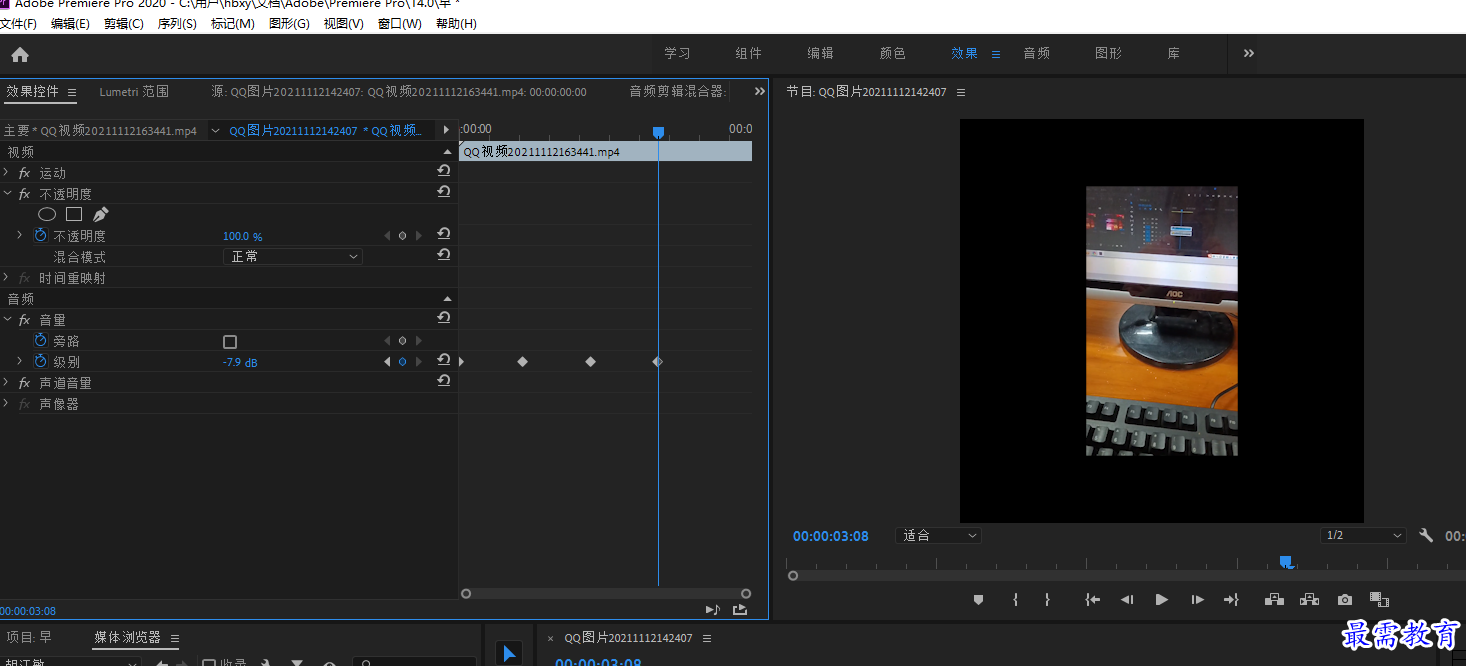
Task: Collapse the 视频 section triangle
Action: point(447,152)
